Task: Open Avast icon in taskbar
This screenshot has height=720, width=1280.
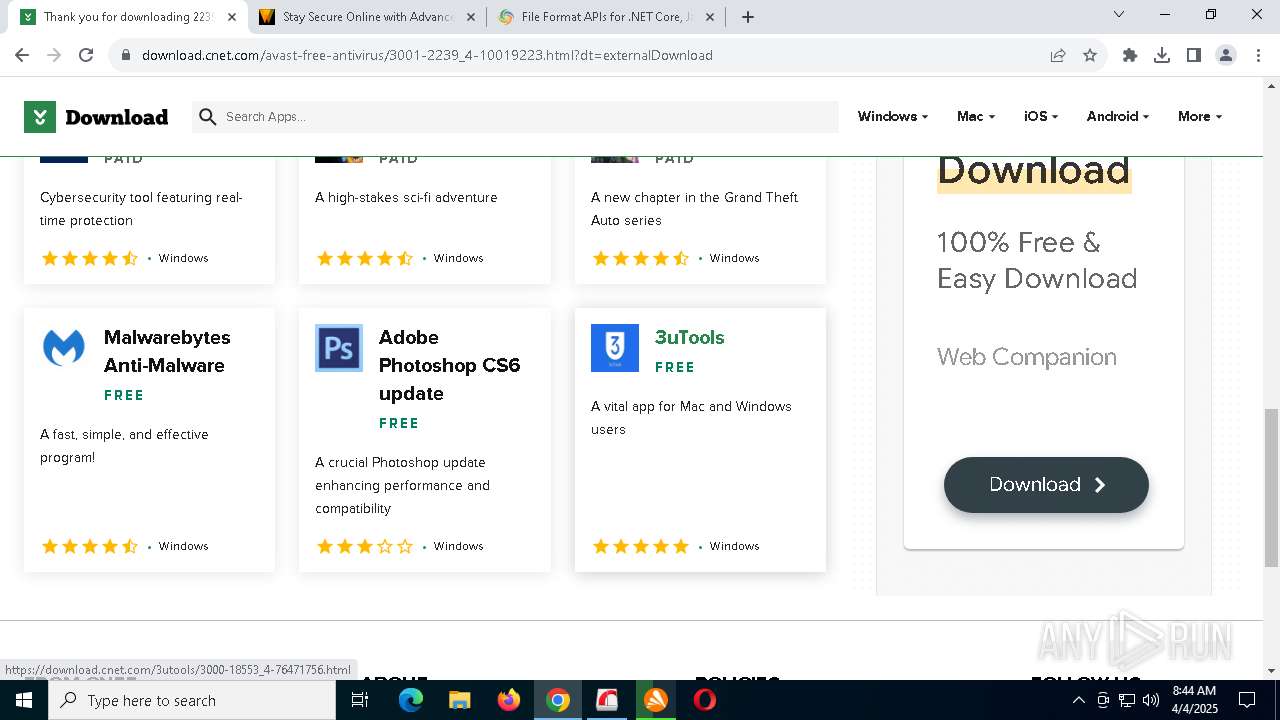Action: tap(656, 700)
